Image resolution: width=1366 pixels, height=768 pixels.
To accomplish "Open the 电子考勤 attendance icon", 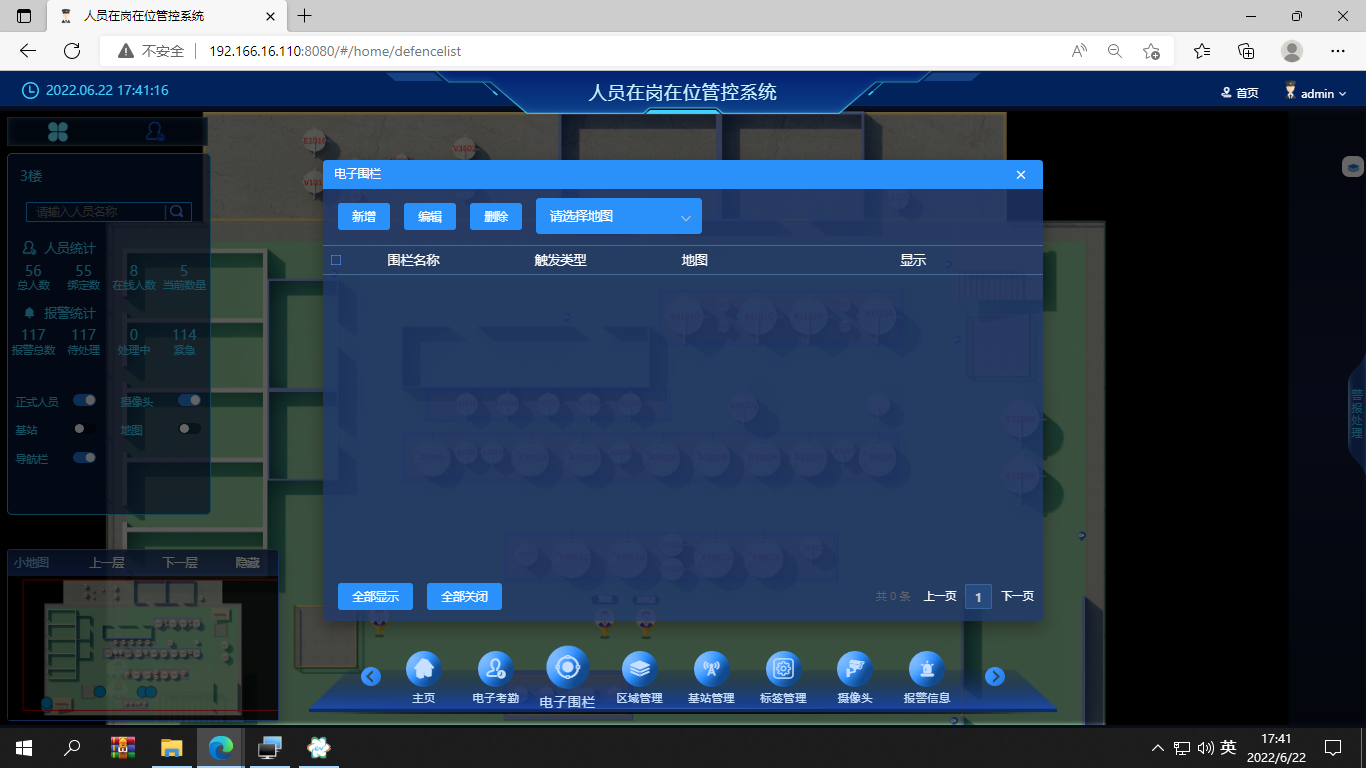I will click(x=495, y=669).
